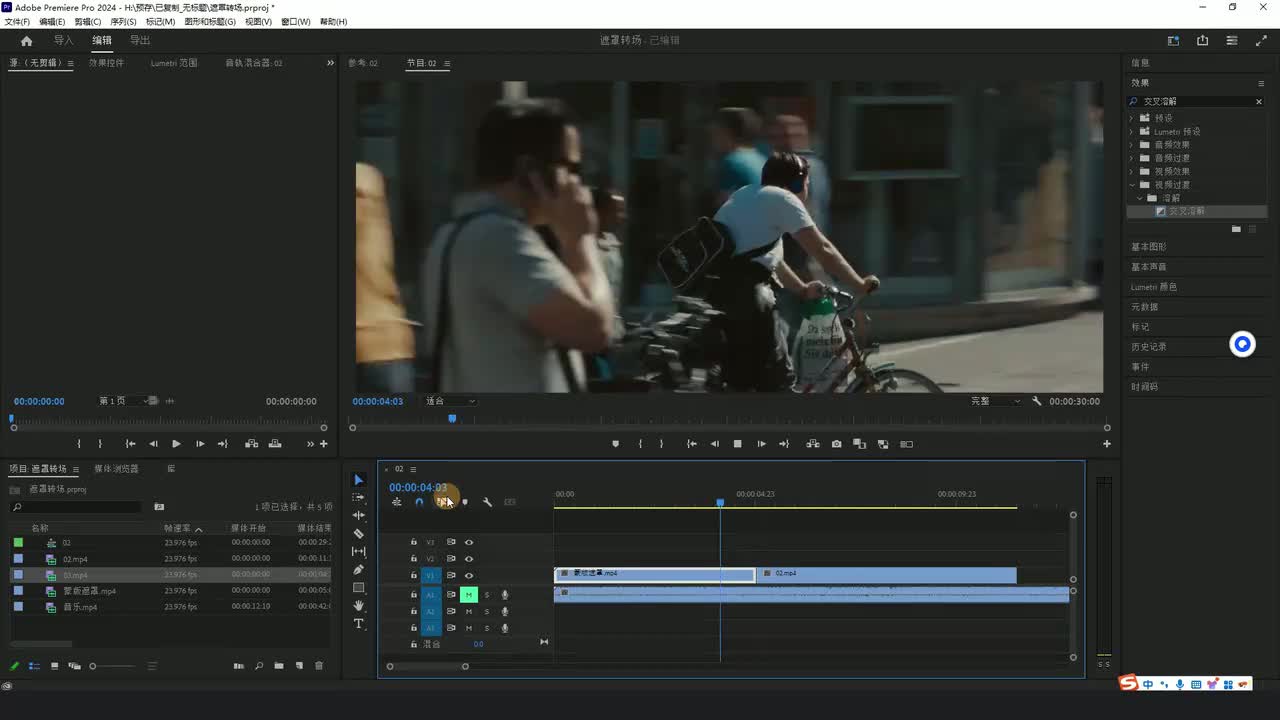The image size is (1280, 720).
Task: Open the 基本图形 panel
Action: (x=1148, y=247)
